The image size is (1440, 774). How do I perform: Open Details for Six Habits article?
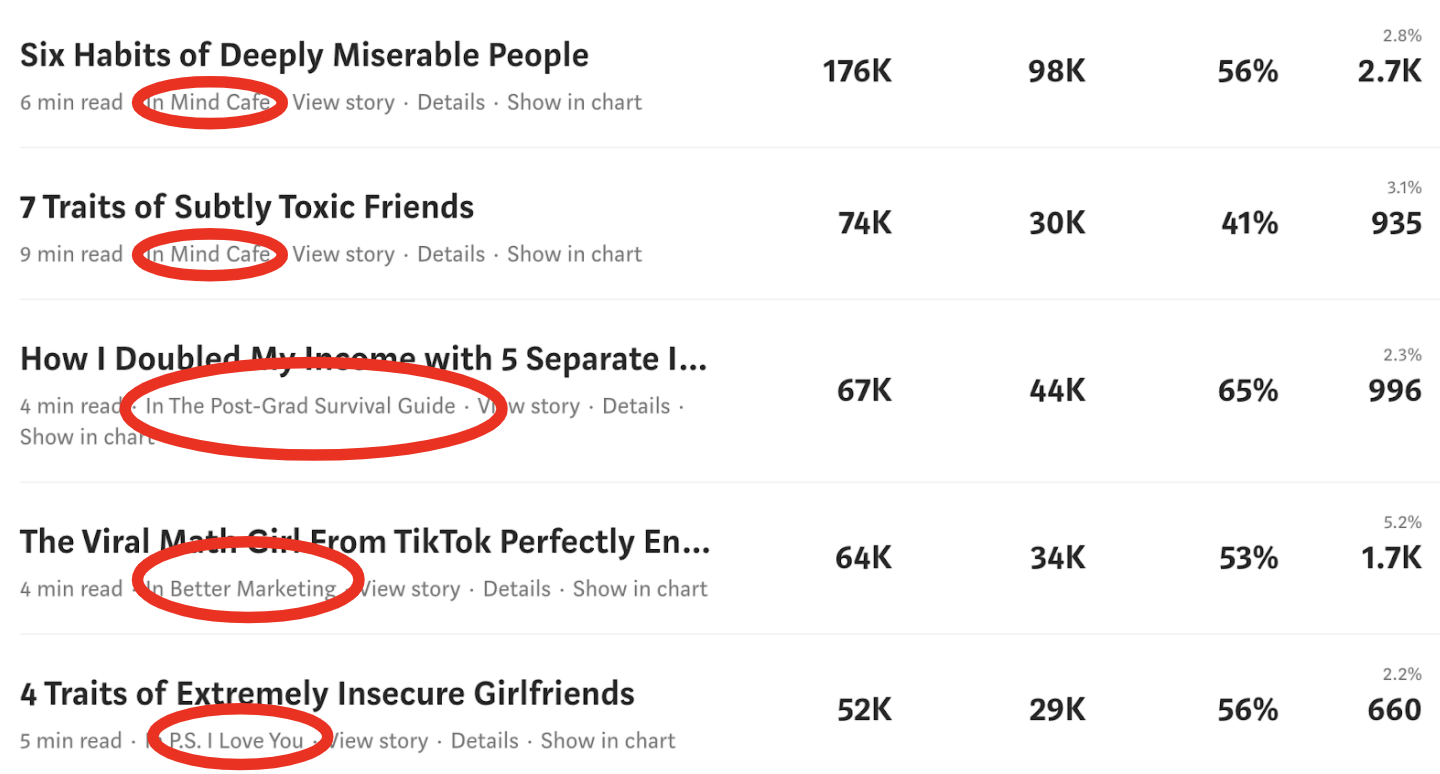451,102
